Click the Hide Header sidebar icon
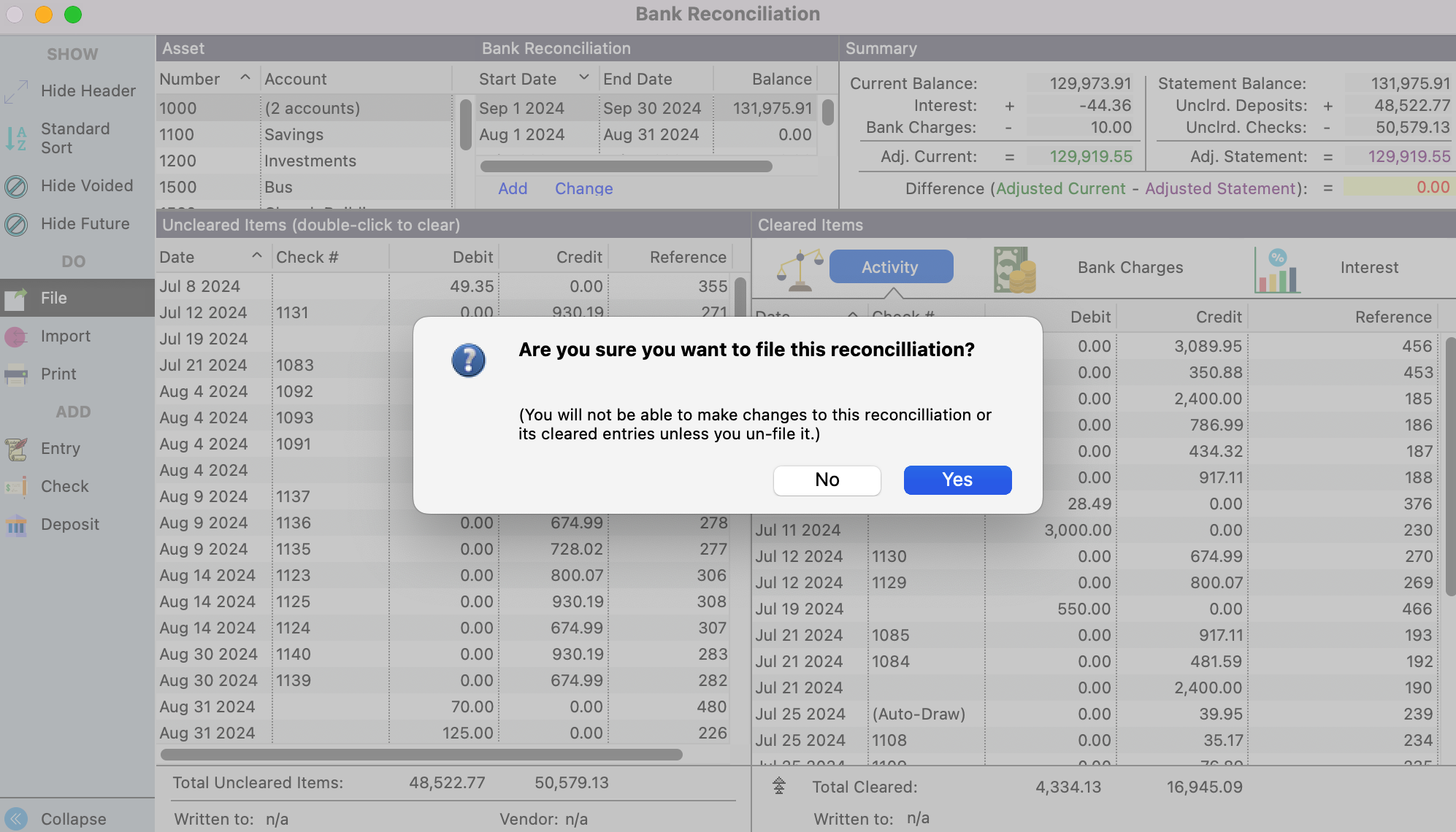 point(16,91)
